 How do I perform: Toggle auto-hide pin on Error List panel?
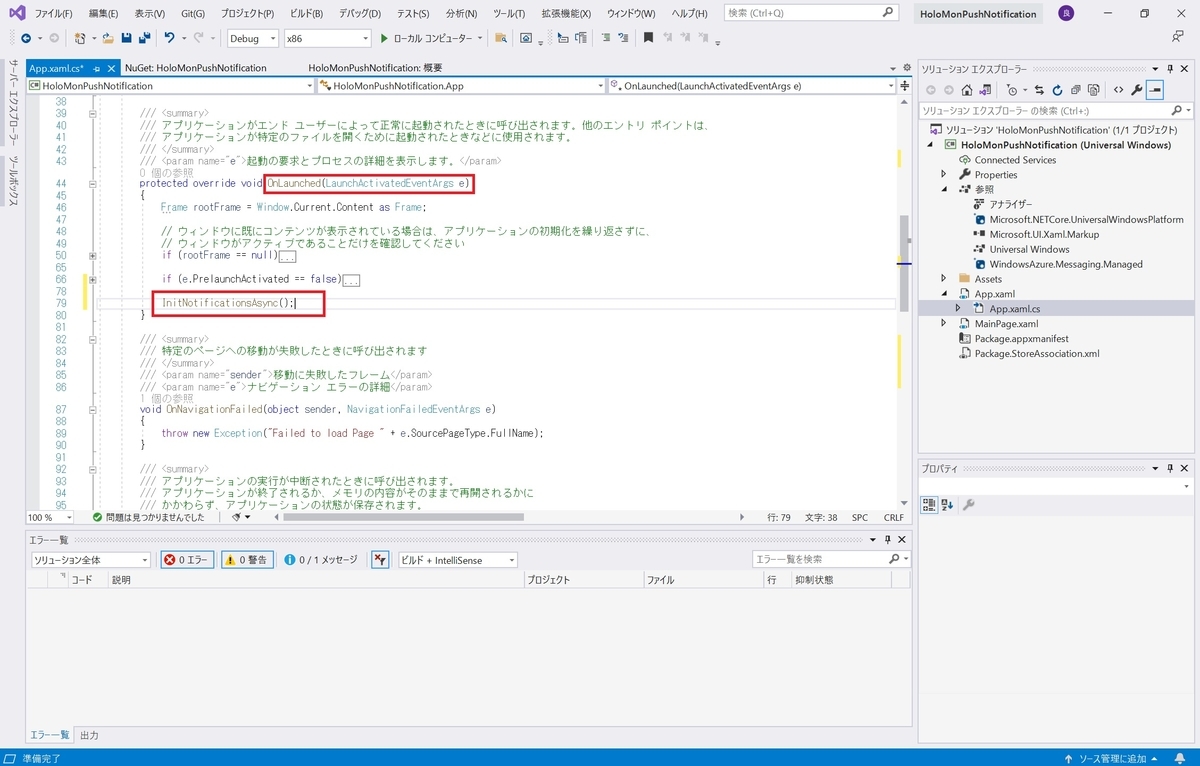pos(890,539)
